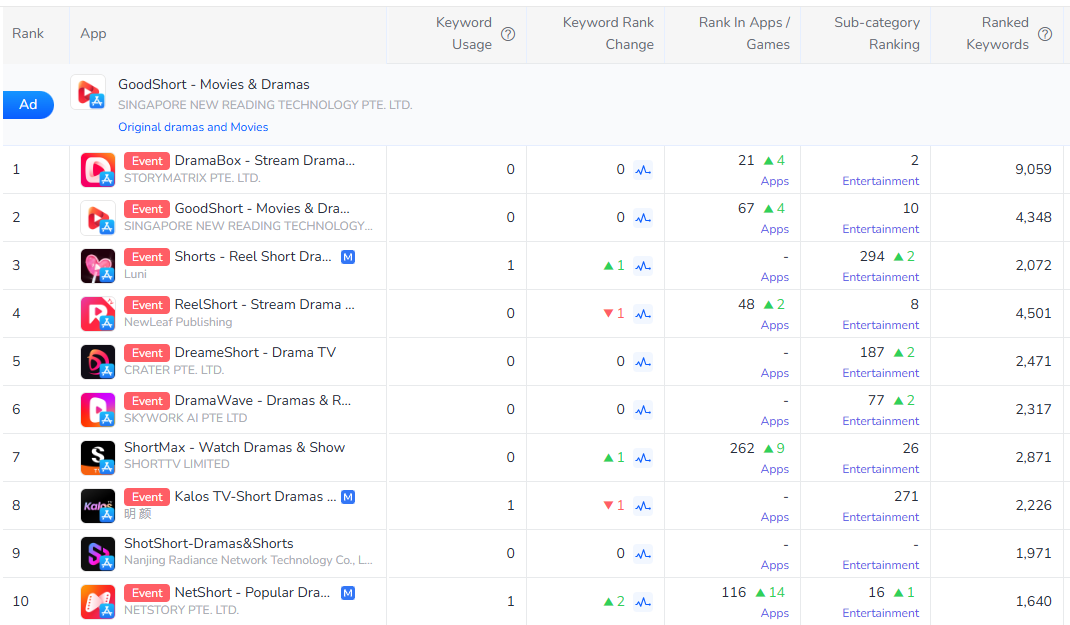Show rank trend chart for GoodShort rank 2
1070x625 pixels.
(643, 218)
